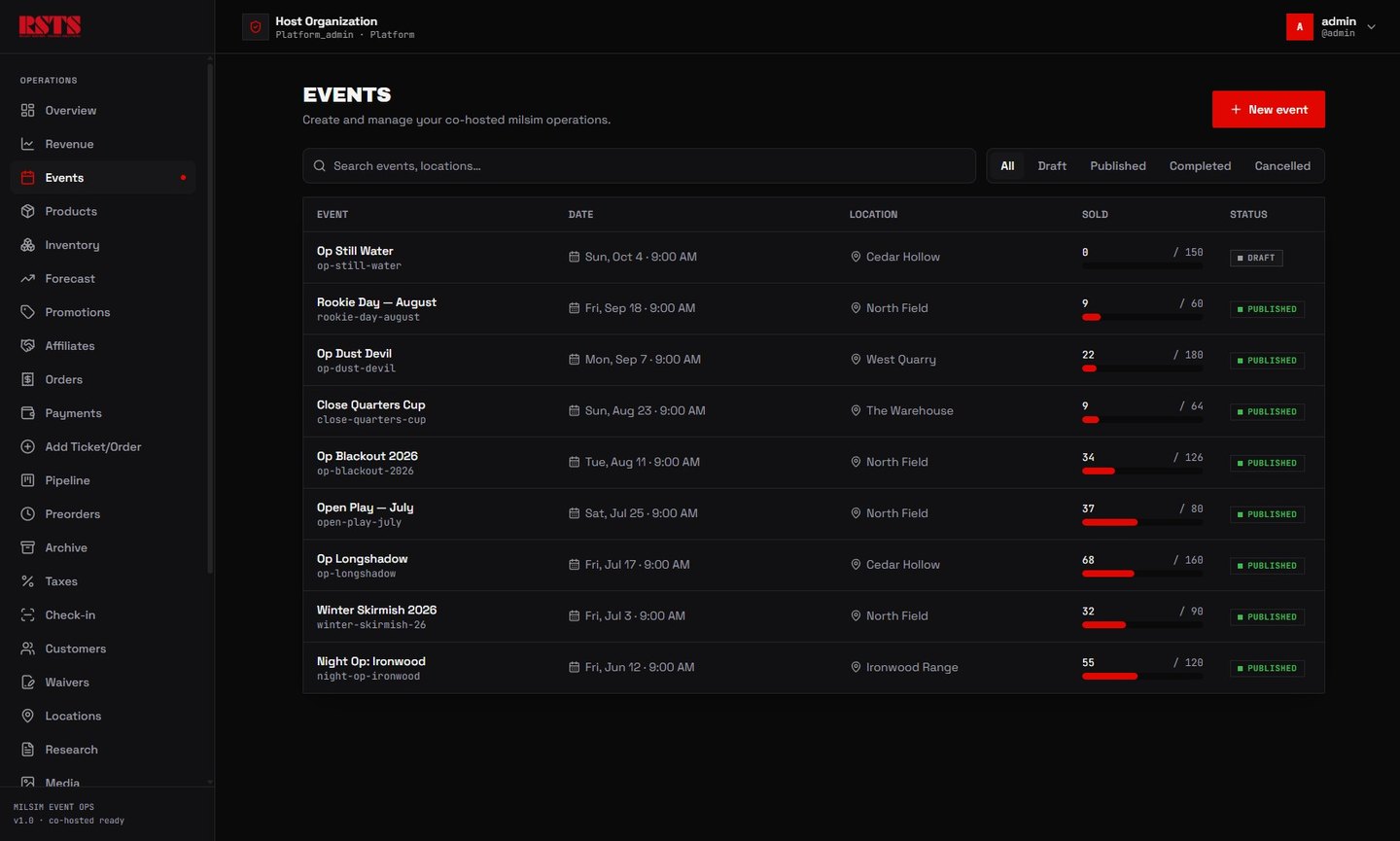Click the Host Organization title text
The height and width of the screenshot is (841, 1400).
[x=326, y=21]
